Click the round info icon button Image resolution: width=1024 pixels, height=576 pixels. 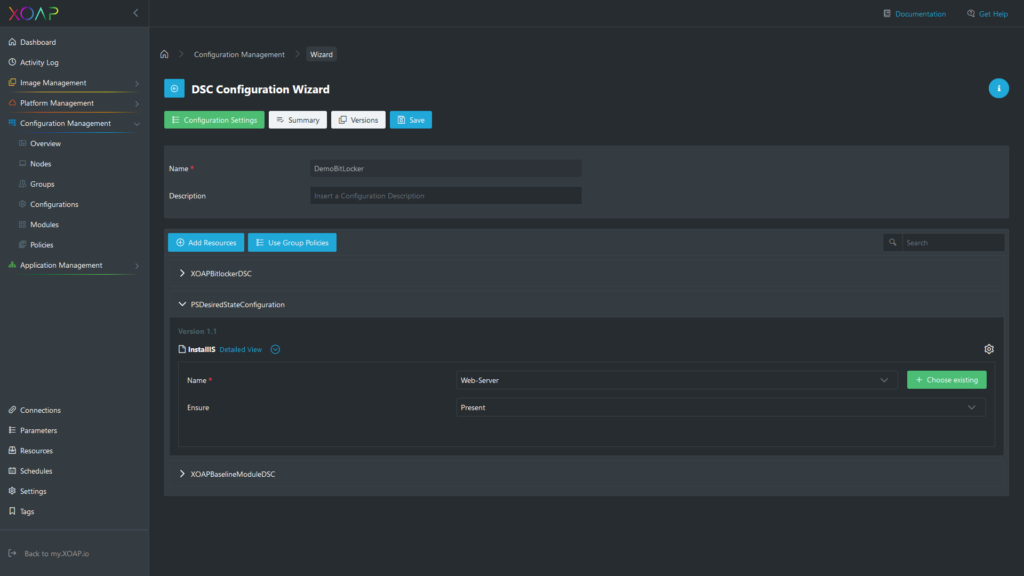pos(998,88)
